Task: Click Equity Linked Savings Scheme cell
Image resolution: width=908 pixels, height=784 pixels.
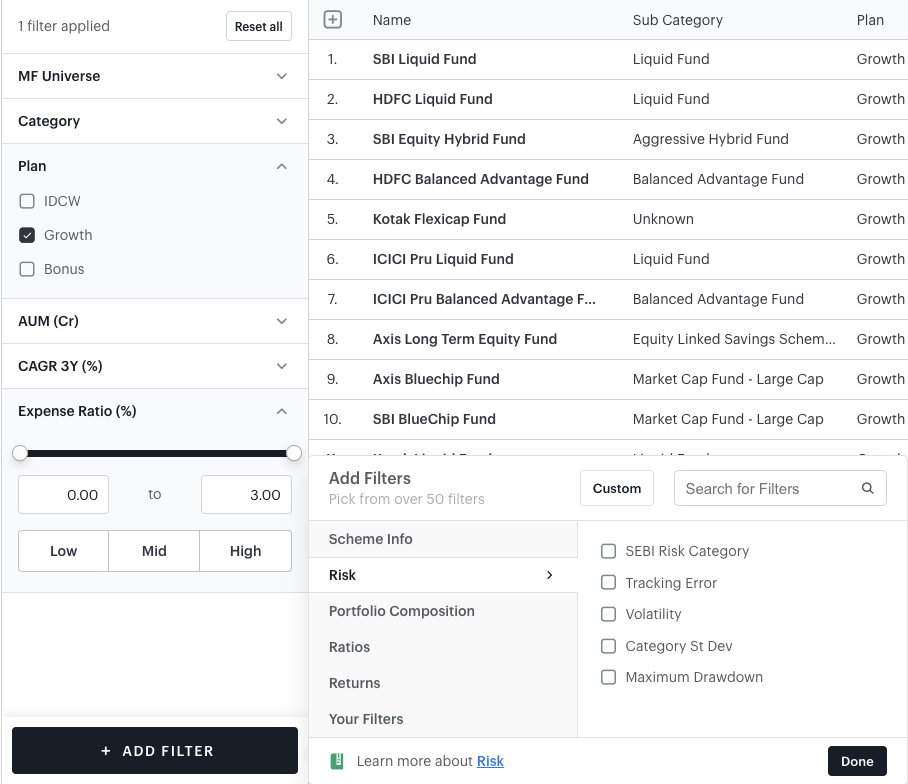Action: 734,339
